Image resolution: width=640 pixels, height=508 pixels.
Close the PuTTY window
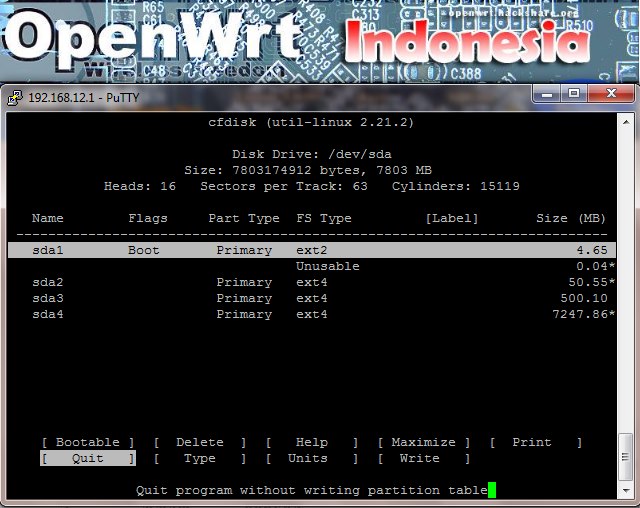point(611,94)
